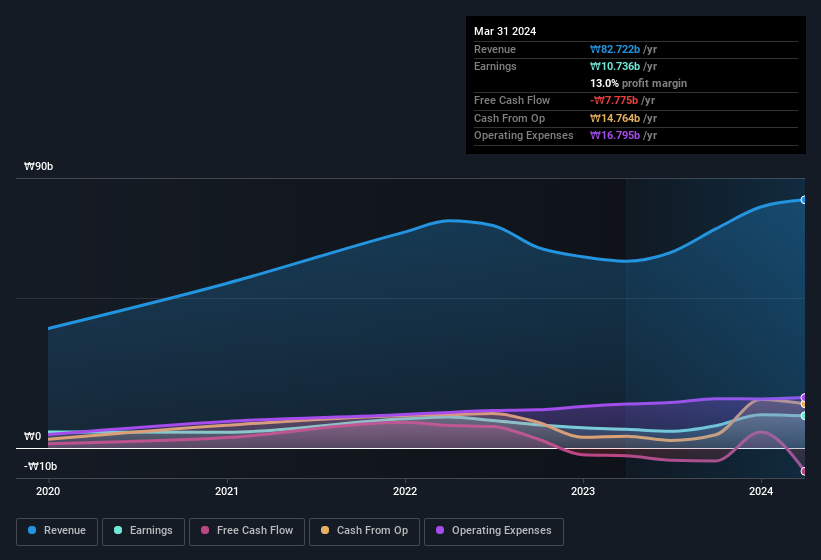Toggle the Earnings legend series

pos(143,532)
